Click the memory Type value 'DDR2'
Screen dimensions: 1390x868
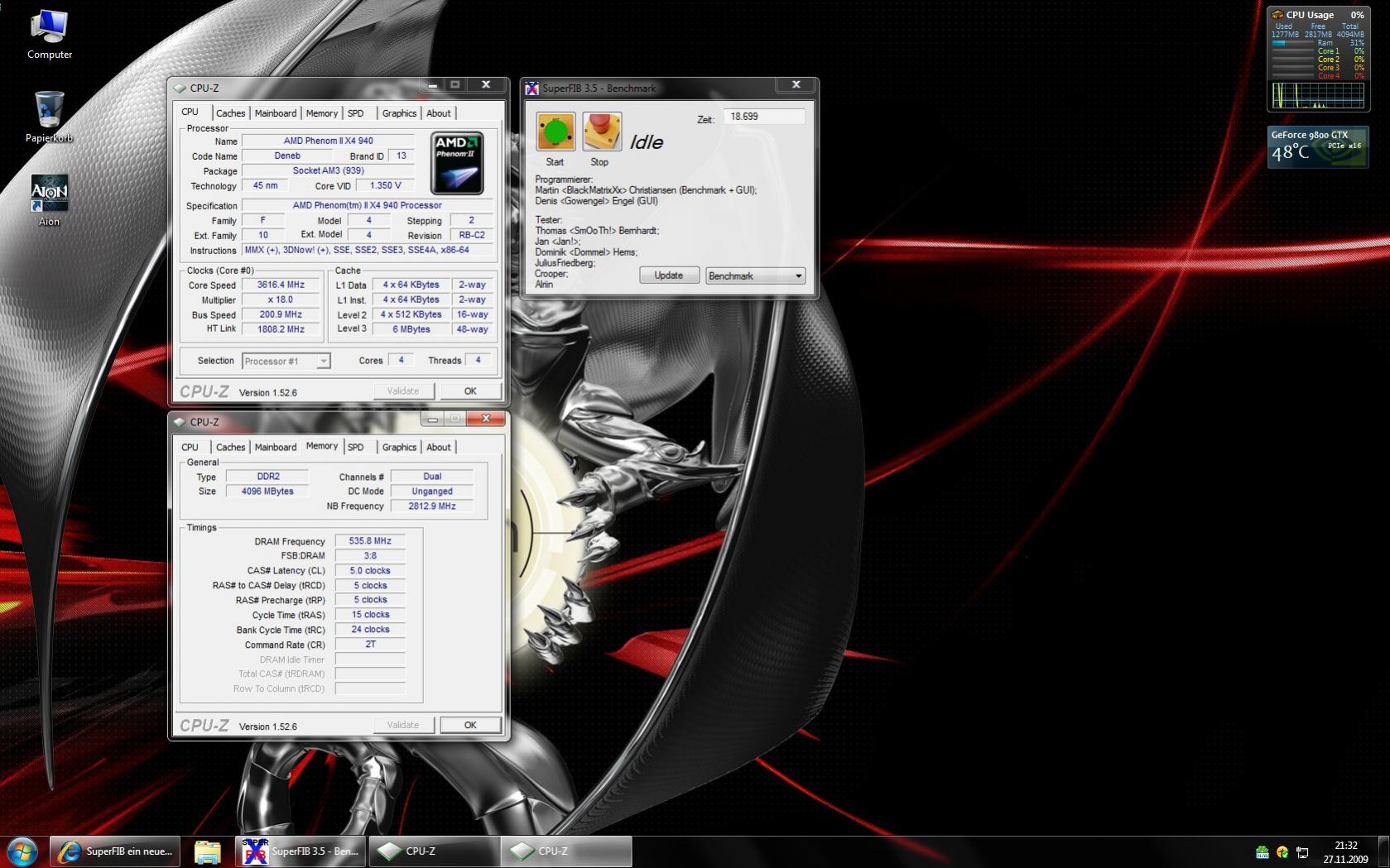click(267, 477)
